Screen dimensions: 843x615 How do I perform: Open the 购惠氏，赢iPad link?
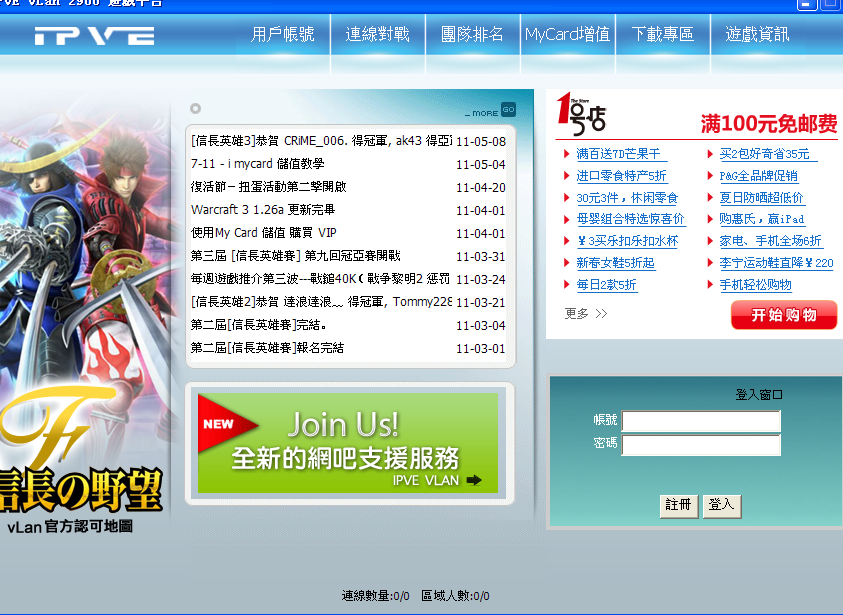click(x=762, y=219)
